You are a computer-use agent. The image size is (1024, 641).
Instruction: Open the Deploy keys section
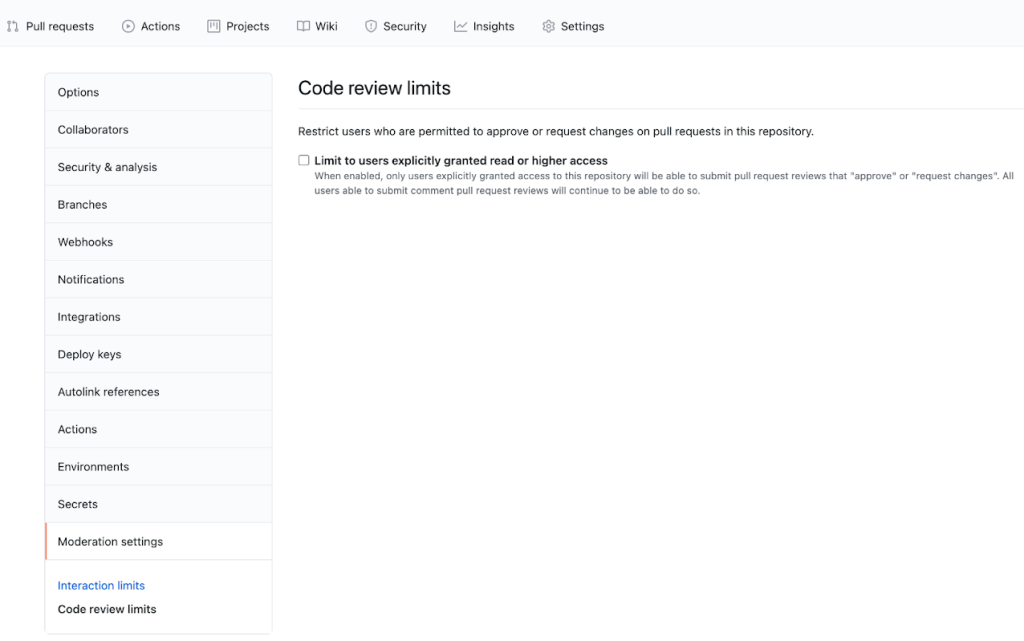pyautogui.click(x=89, y=353)
